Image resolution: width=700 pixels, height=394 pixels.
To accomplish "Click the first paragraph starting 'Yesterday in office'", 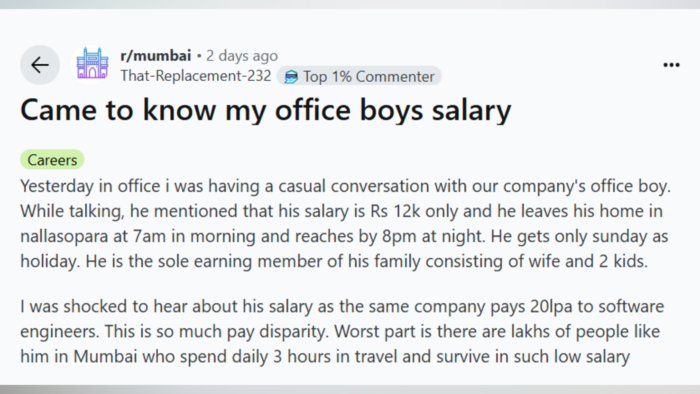I will [x=345, y=224].
